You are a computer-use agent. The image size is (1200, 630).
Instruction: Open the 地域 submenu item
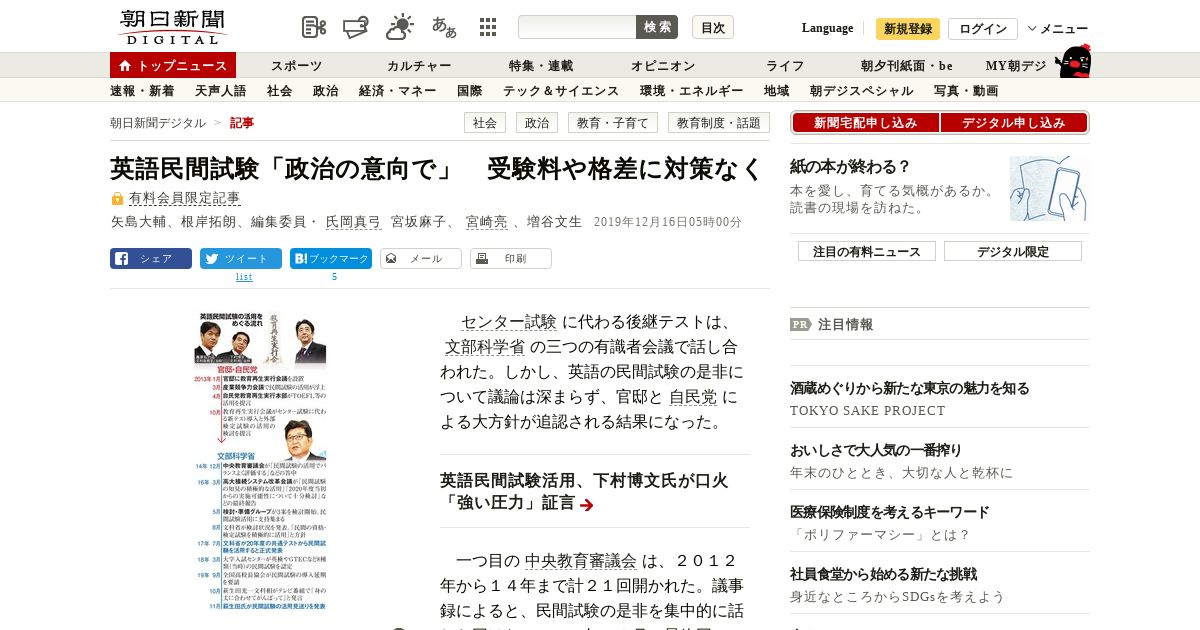tap(777, 91)
